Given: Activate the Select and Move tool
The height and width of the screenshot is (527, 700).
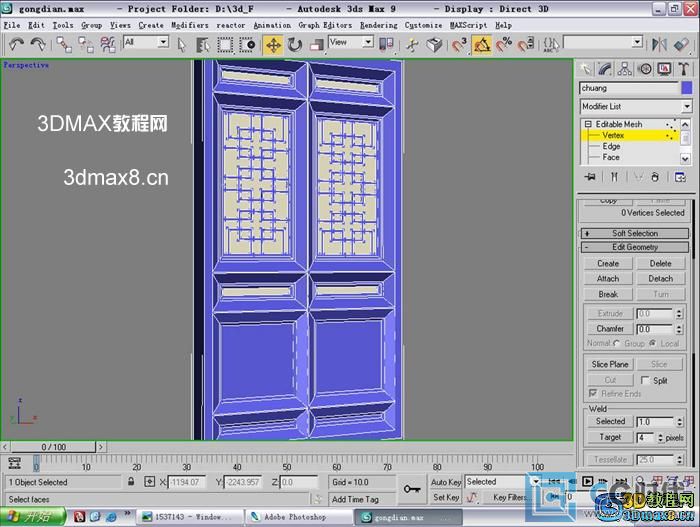Looking at the screenshot, I should (273, 45).
